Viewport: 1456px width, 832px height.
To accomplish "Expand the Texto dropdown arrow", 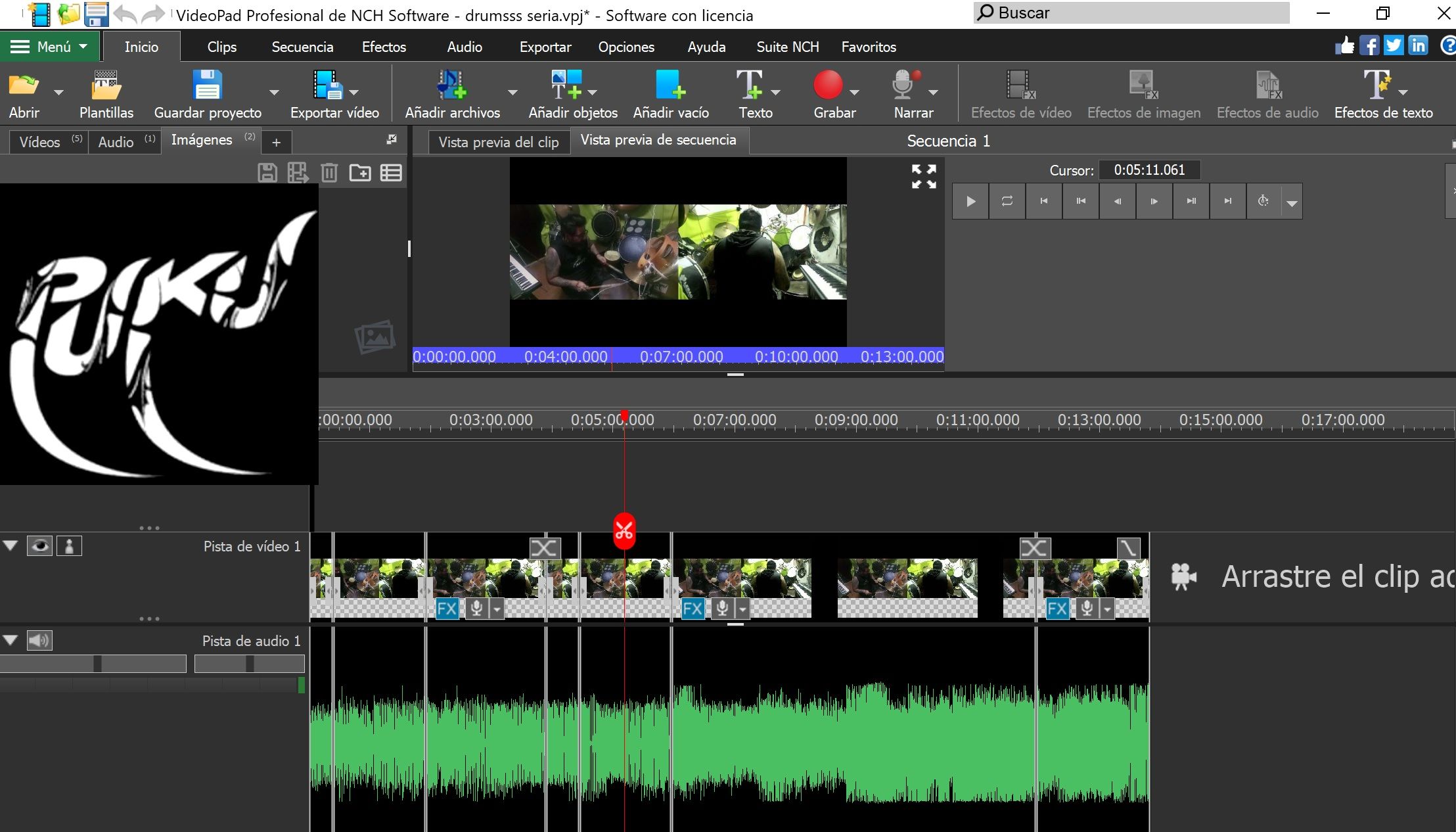I will 775,92.
